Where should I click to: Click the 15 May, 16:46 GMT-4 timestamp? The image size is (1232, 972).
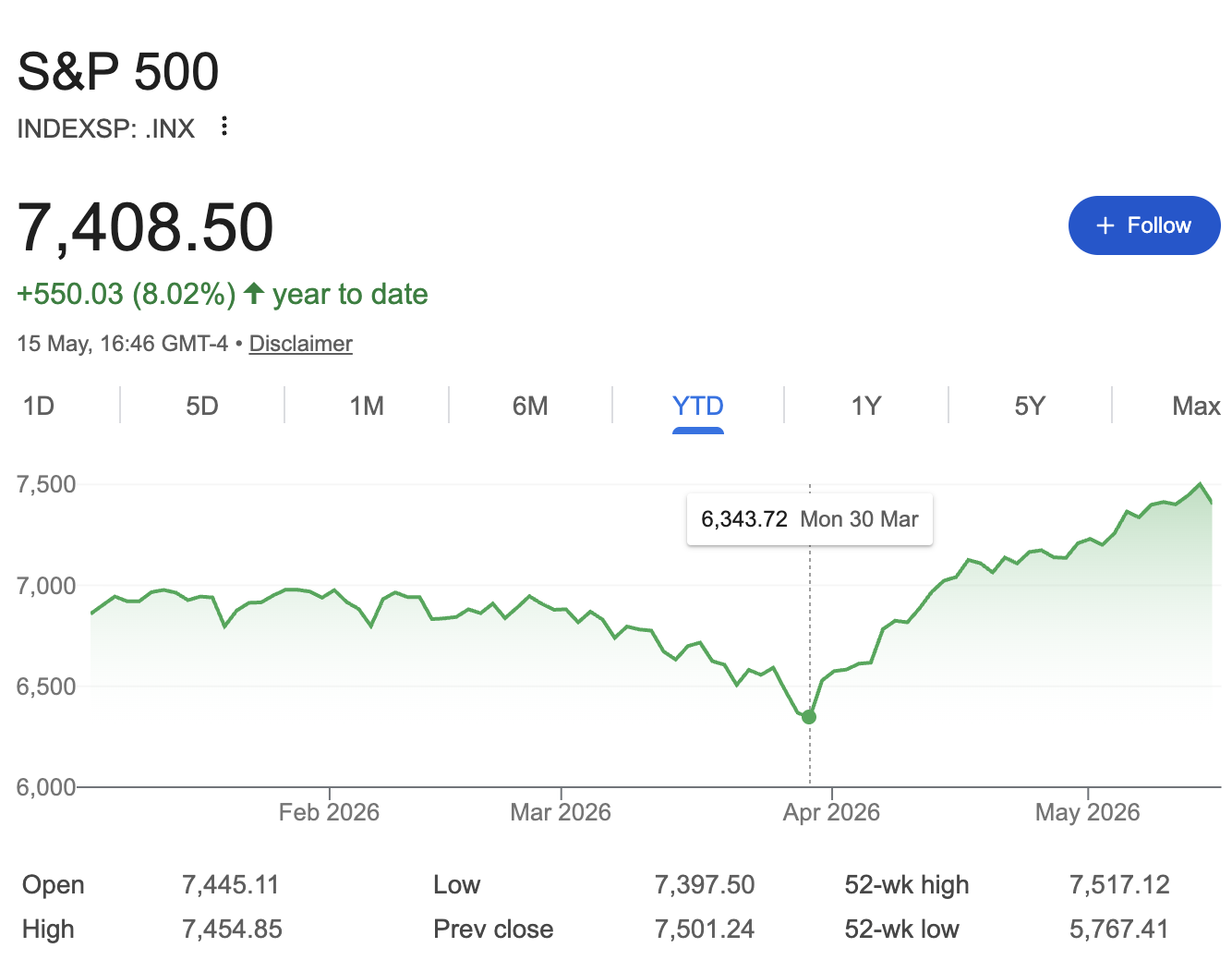[x=123, y=344]
